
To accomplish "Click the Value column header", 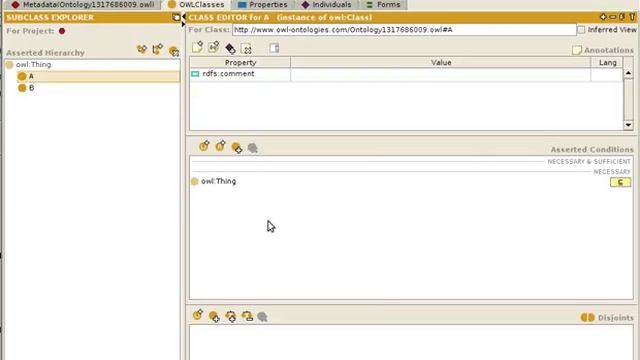I will (441, 62).
